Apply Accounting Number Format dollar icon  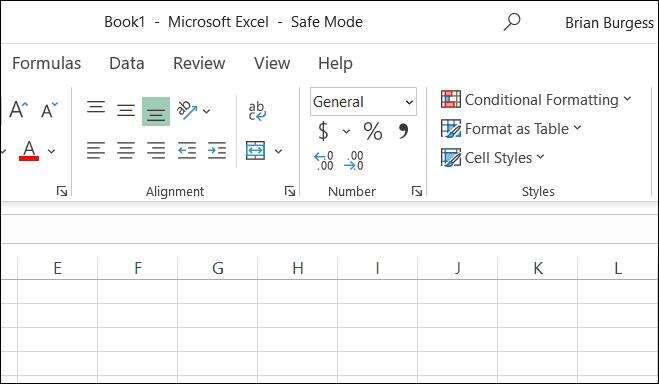tap(323, 131)
